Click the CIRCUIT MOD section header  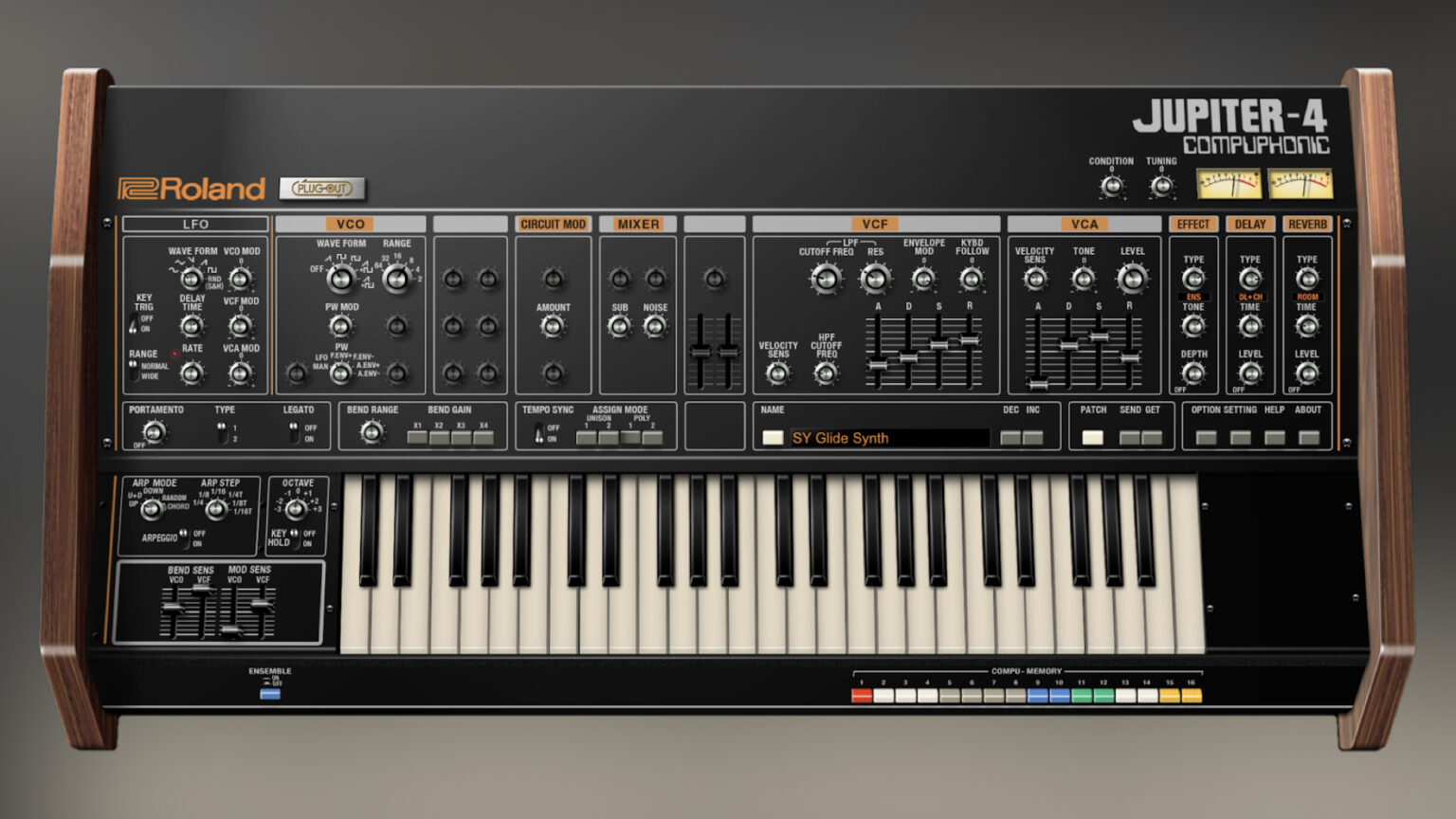[x=554, y=225]
